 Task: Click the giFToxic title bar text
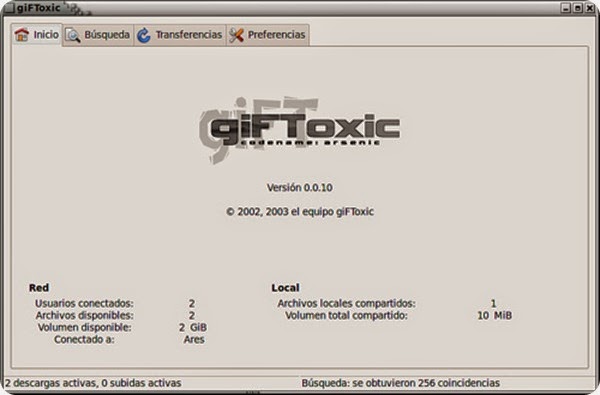pyautogui.click(x=38, y=8)
